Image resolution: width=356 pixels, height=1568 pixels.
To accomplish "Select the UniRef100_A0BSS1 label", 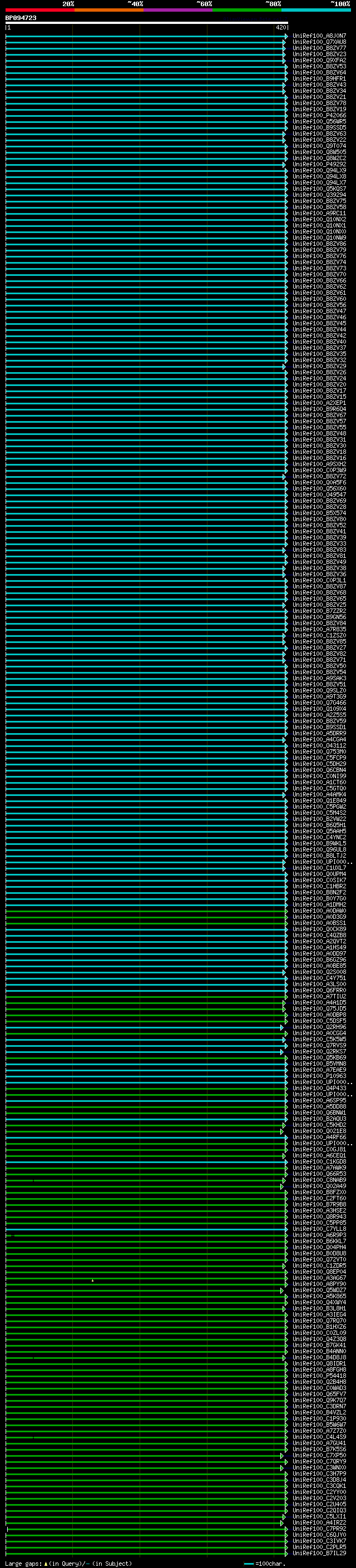I will 319,923.
